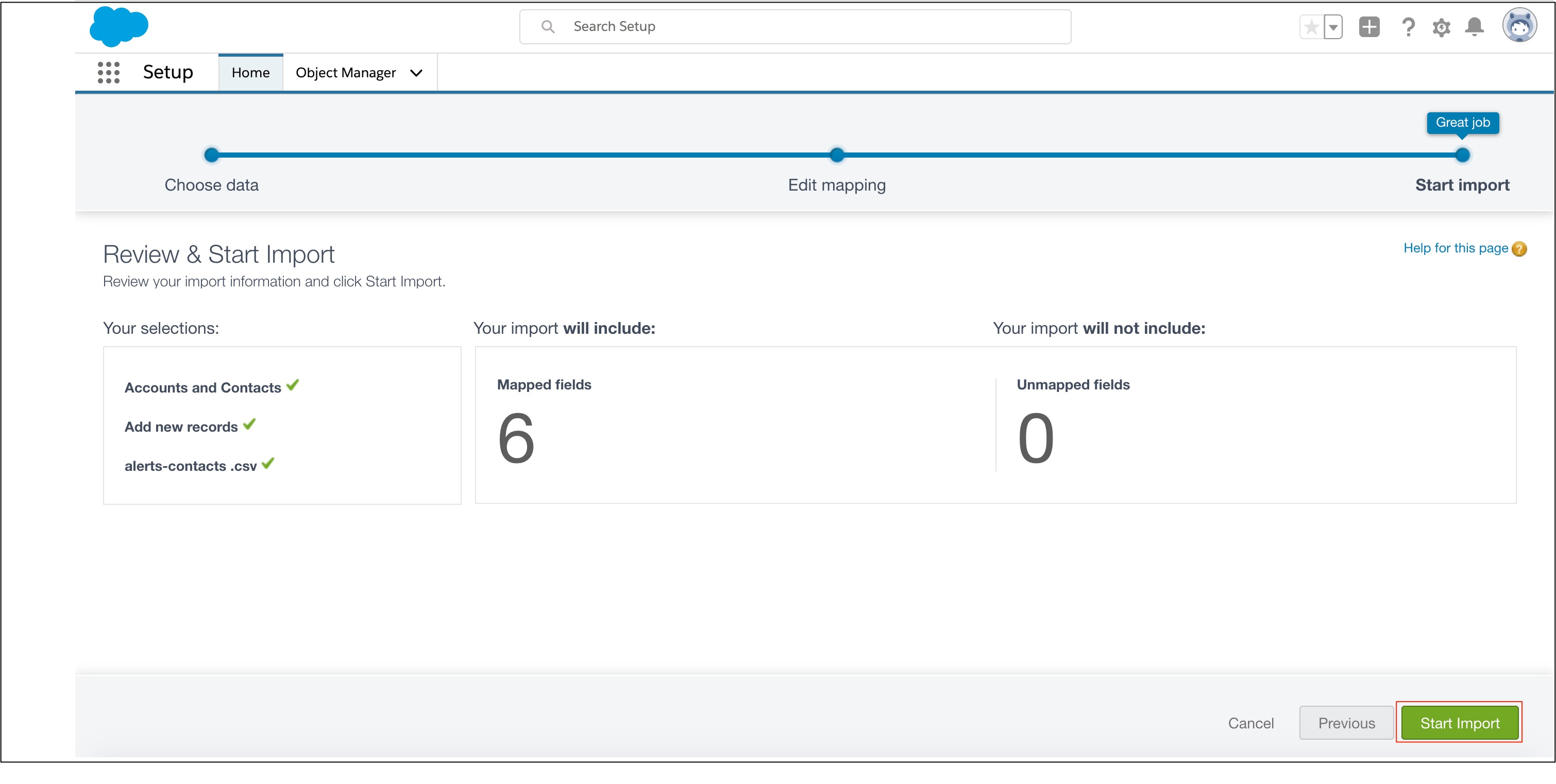The width and height of the screenshot is (1556, 784).
Task: Click the yellow help icon beside page link
Action: click(x=1519, y=249)
